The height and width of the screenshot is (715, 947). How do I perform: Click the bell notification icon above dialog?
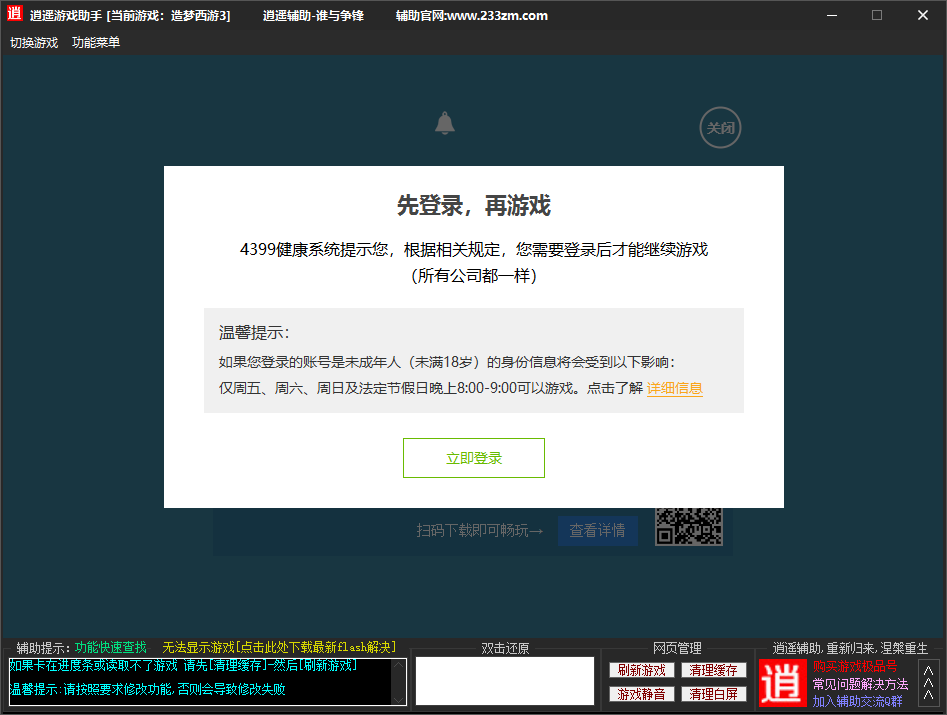tap(444, 123)
